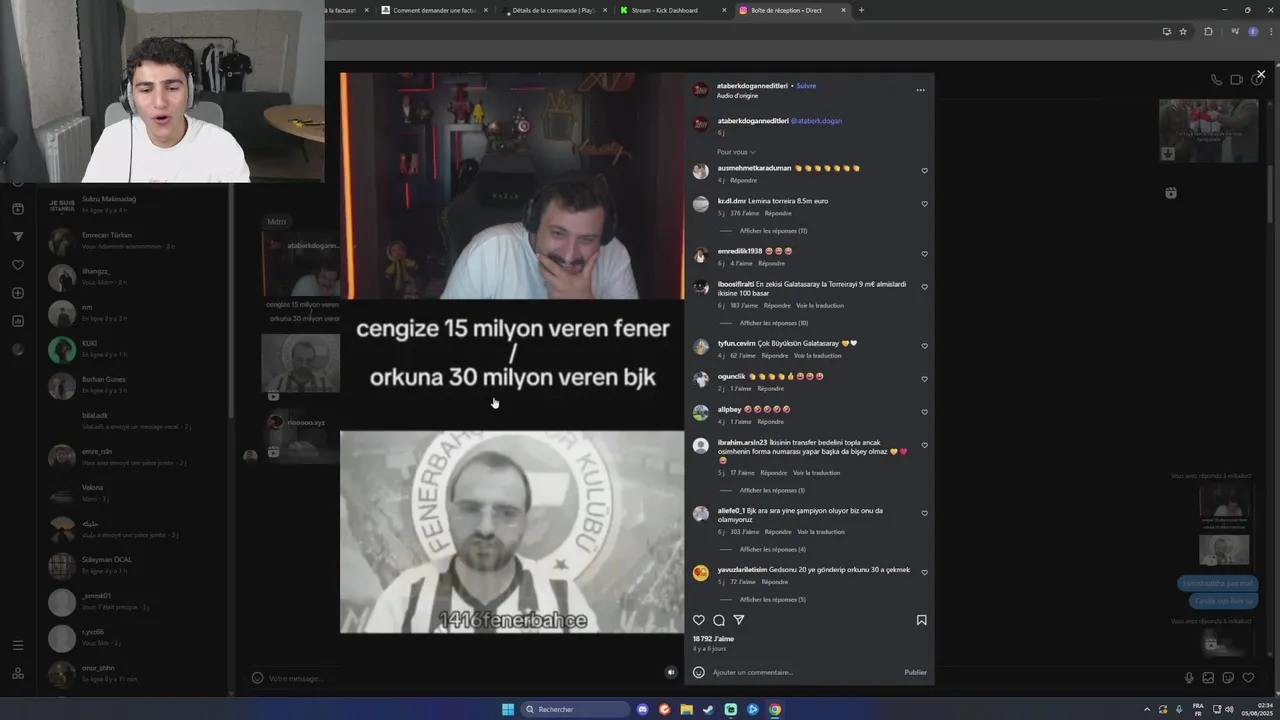This screenshot has height=720, width=1280.
Task: Like aliefe0_1's comment
Action: (x=924, y=513)
